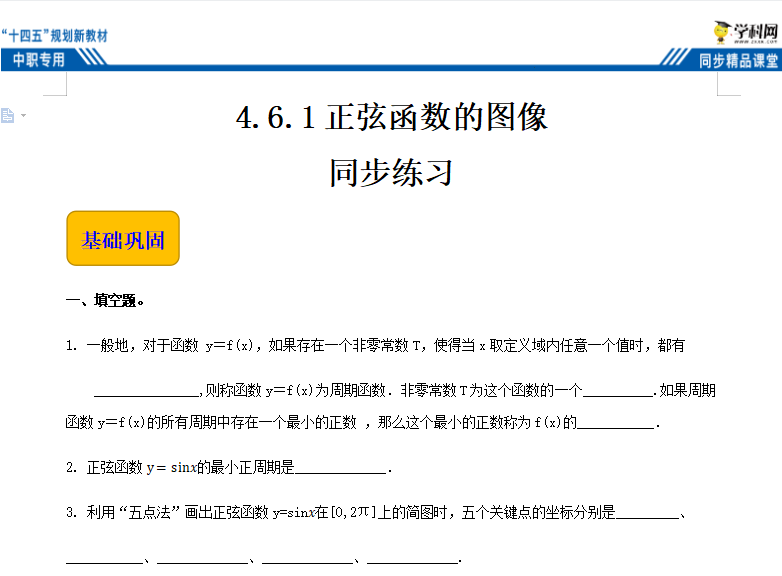This screenshot has width=782, height=576.
Task: Click the blank after 这个函数的一个
Action: pyautogui.click(x=617, y=391)
